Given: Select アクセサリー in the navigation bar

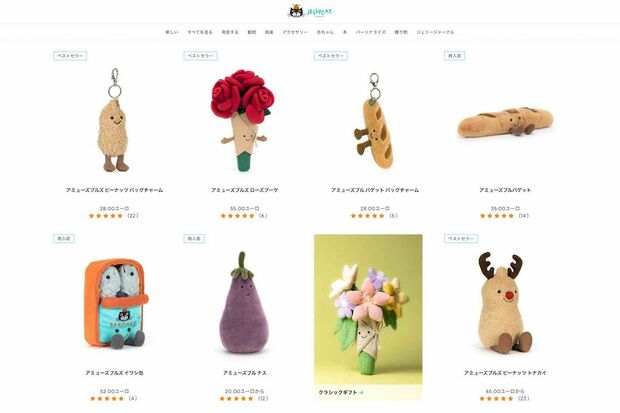Looking at the screenshot, I should pyautogui.click(x=295, y=32).
